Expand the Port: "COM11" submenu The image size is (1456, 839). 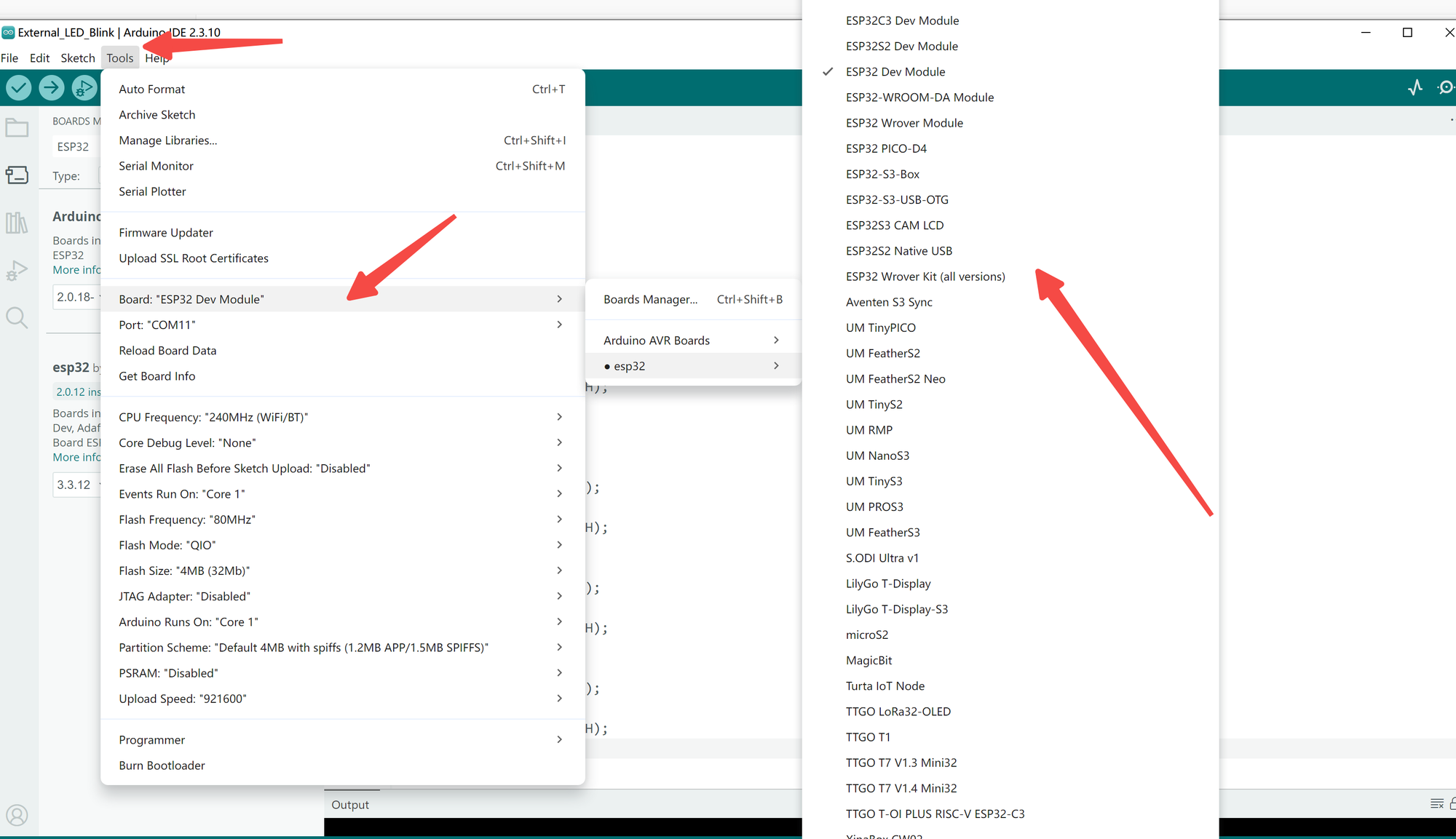[x=342, y=325]
